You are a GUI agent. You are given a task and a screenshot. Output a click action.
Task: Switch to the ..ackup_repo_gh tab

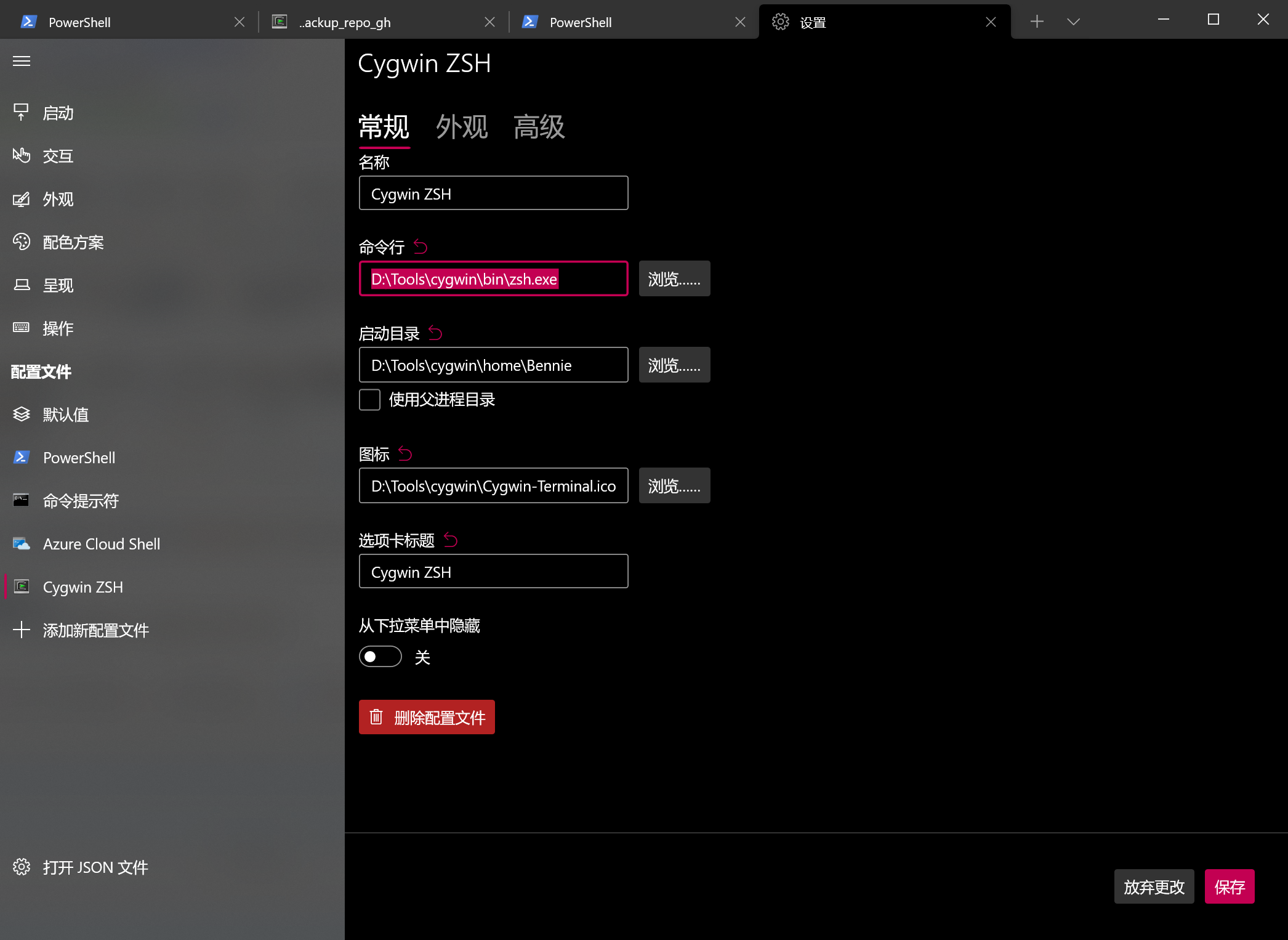[383, 22]
